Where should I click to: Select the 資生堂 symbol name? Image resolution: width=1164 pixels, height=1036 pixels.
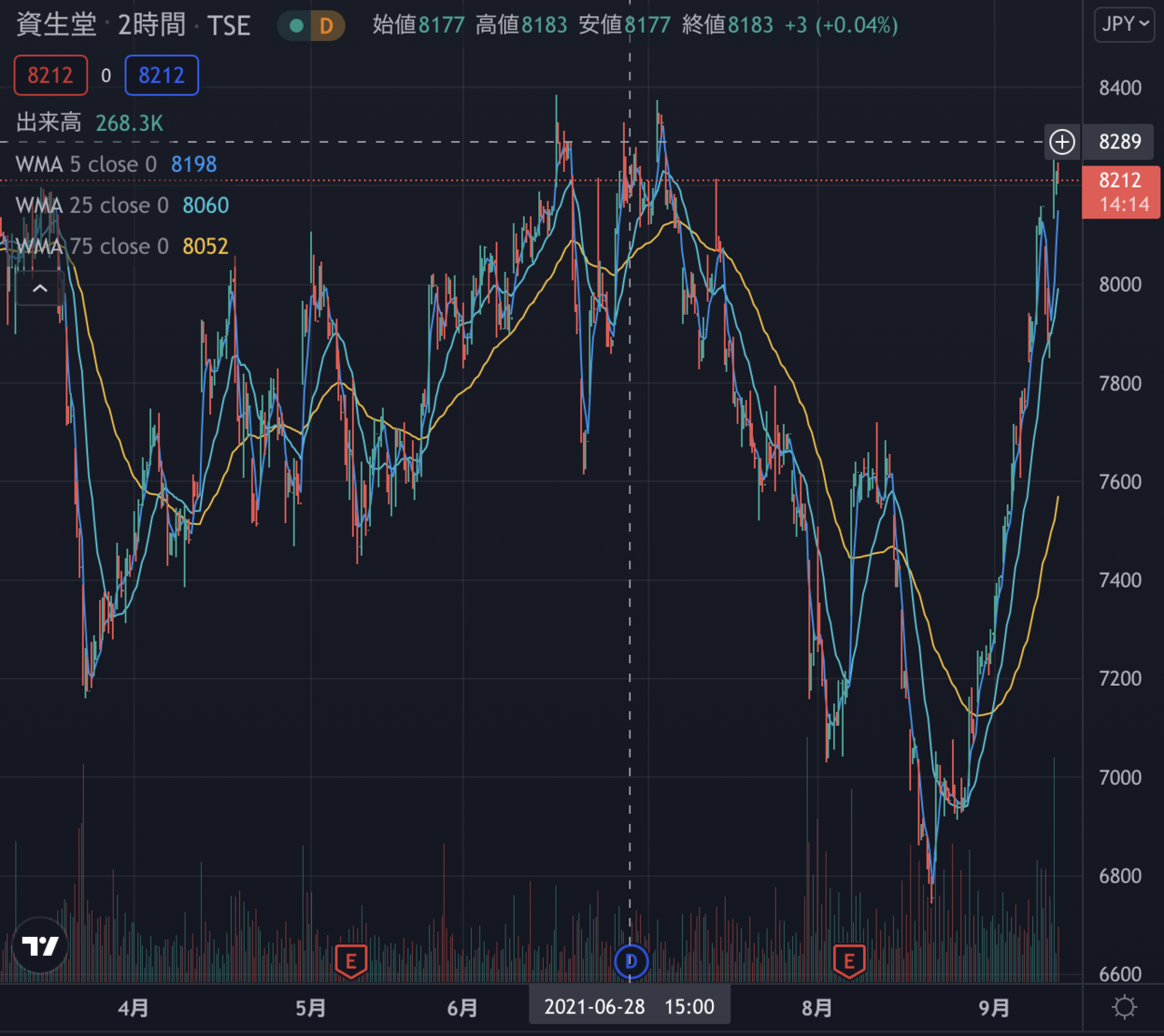[x=56, y=25]
